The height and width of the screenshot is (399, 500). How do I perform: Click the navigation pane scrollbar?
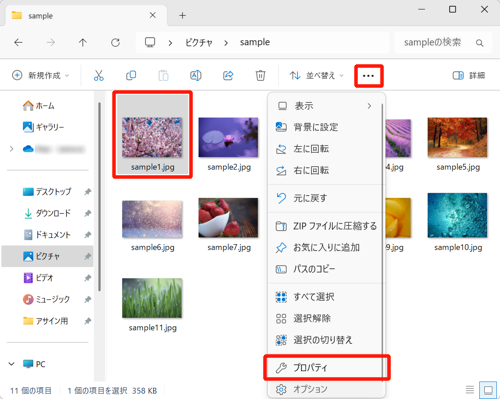pos(99,197)
